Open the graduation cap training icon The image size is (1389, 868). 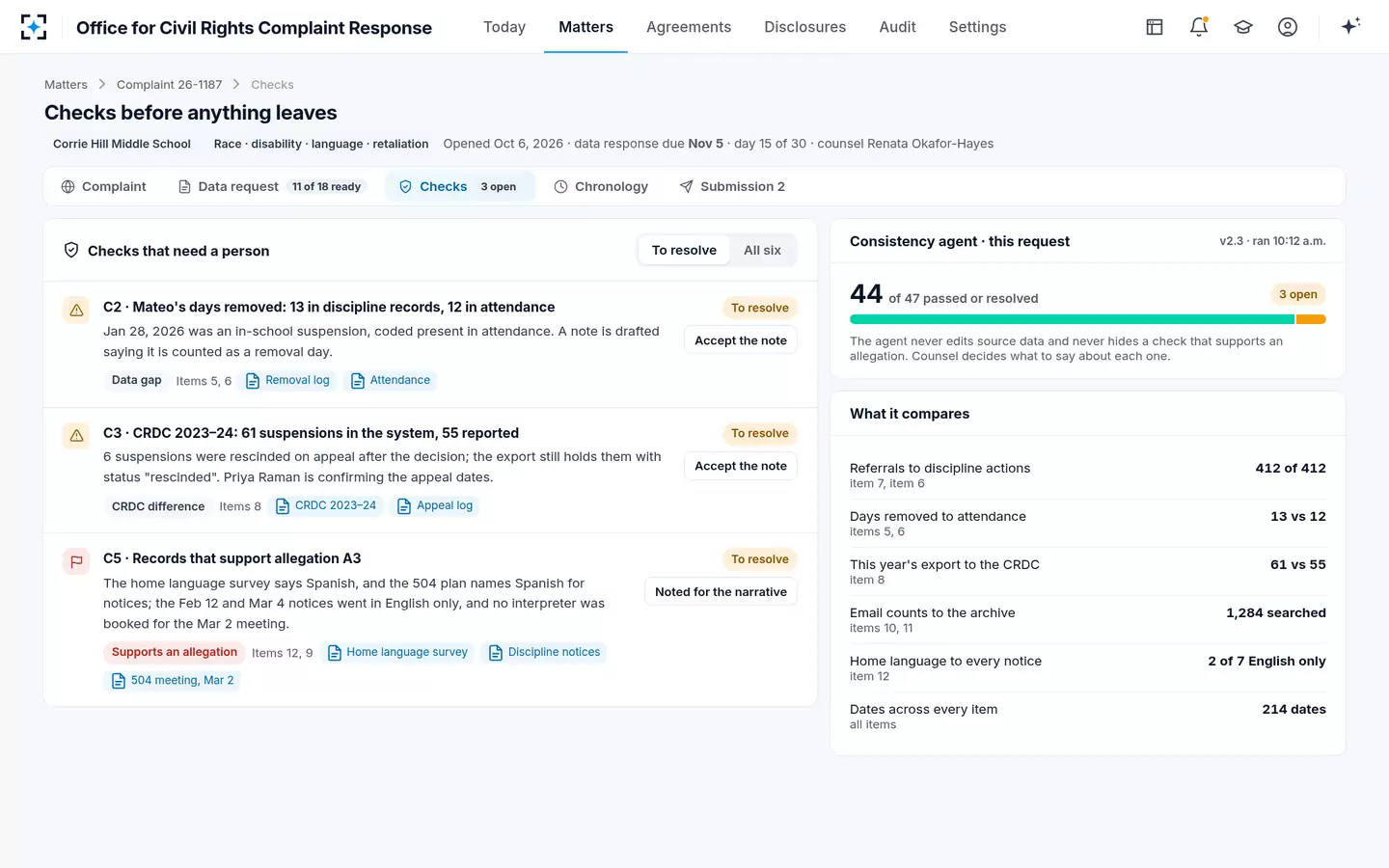coord(1243,27)
